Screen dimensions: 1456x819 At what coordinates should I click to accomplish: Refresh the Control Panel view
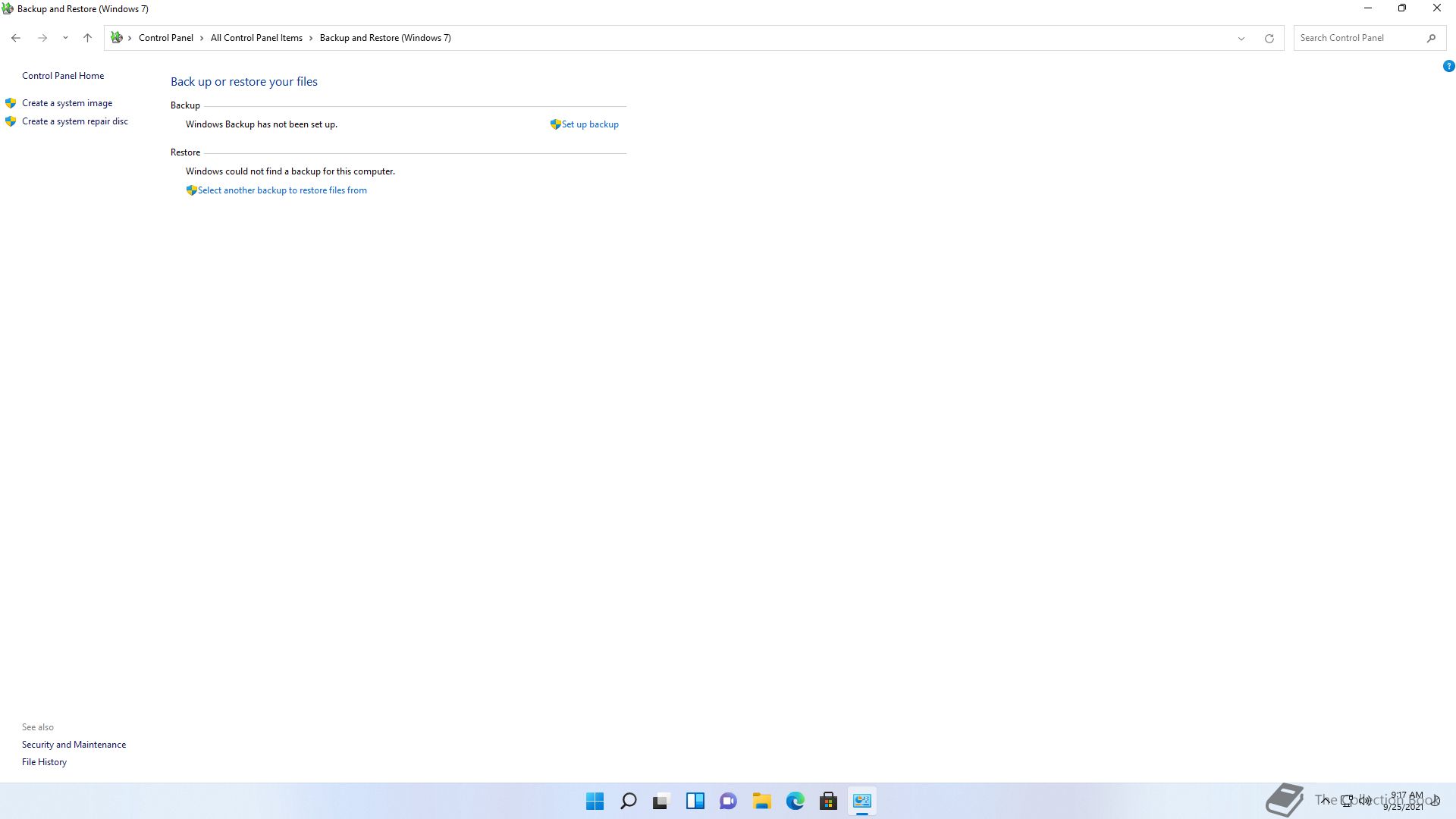(x=1269, y=39)
